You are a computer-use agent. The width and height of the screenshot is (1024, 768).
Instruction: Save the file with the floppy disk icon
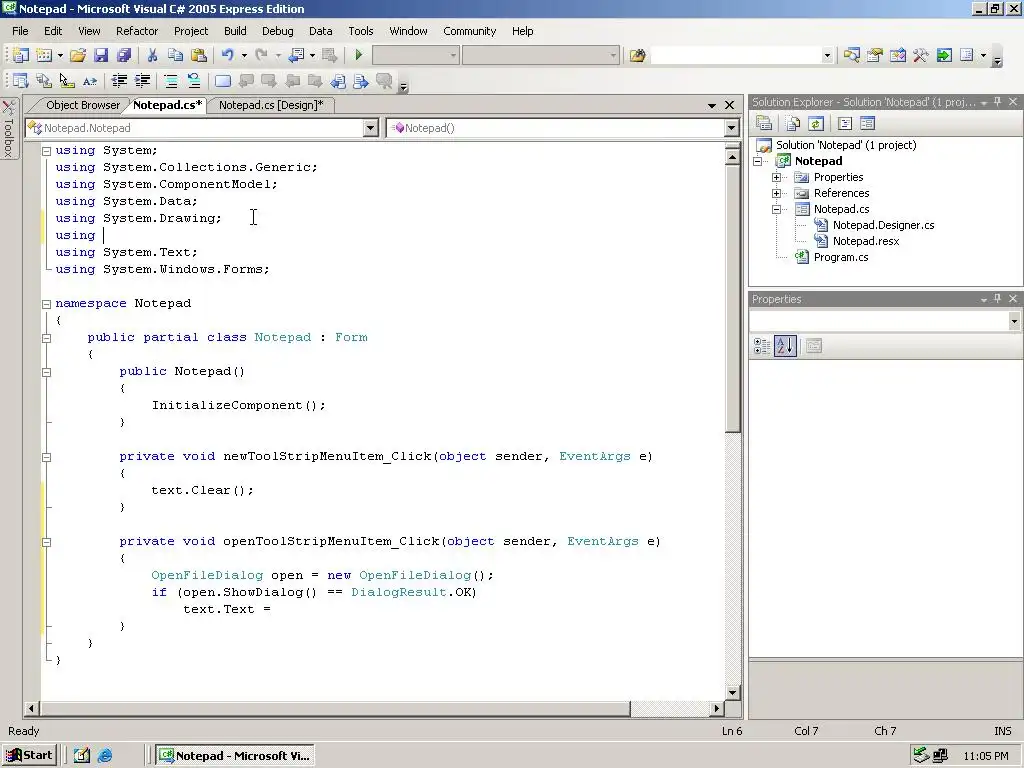[x=101, y=56]
